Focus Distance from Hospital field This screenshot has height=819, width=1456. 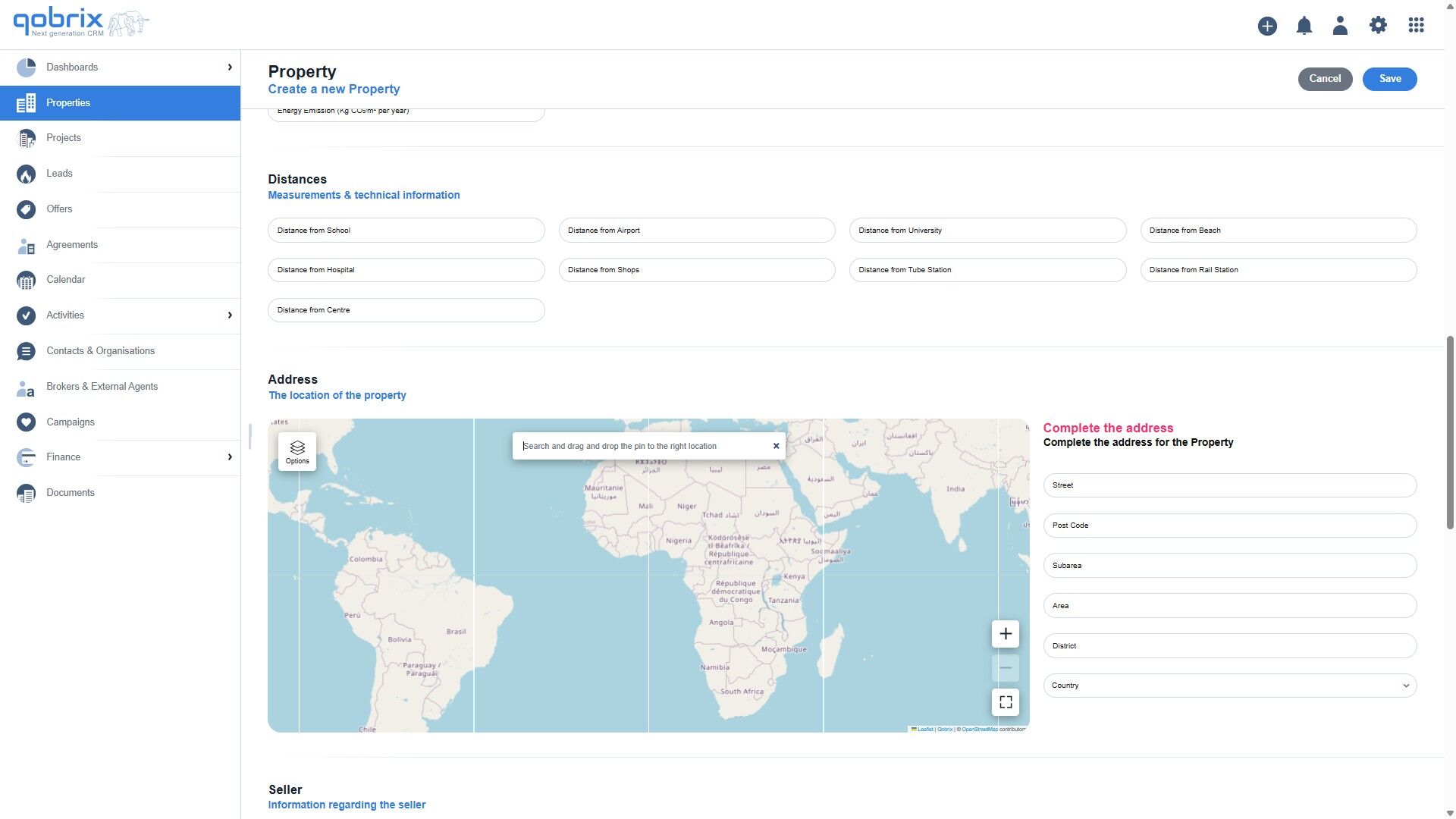pos(406,270)
